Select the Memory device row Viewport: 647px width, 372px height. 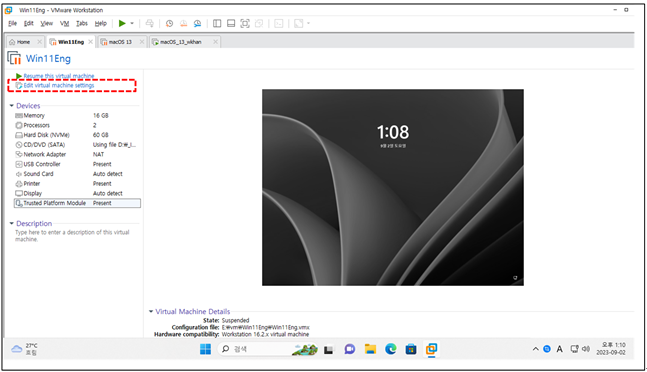(x=77, y=115)
